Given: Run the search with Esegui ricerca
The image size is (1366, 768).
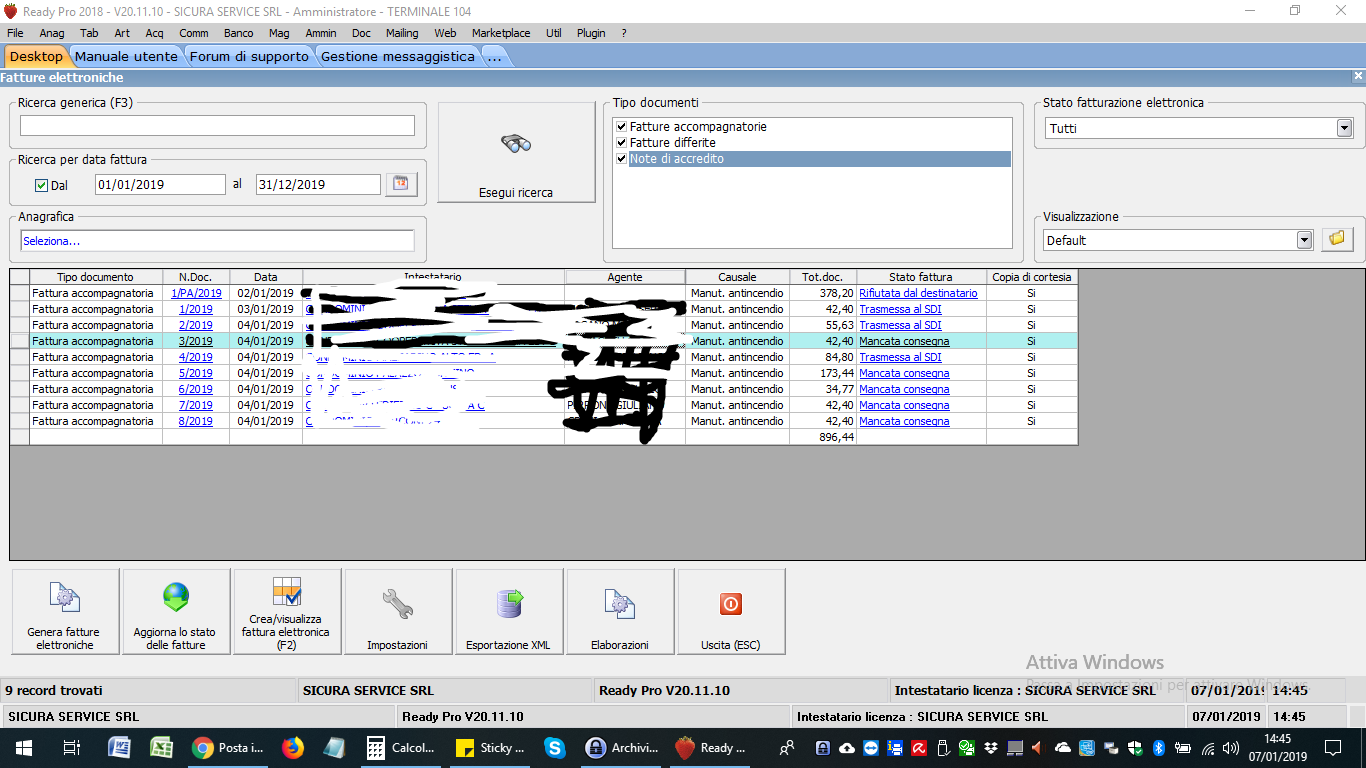Looking at the screenshot, I should pyautogui.click(x=516, y=152).
